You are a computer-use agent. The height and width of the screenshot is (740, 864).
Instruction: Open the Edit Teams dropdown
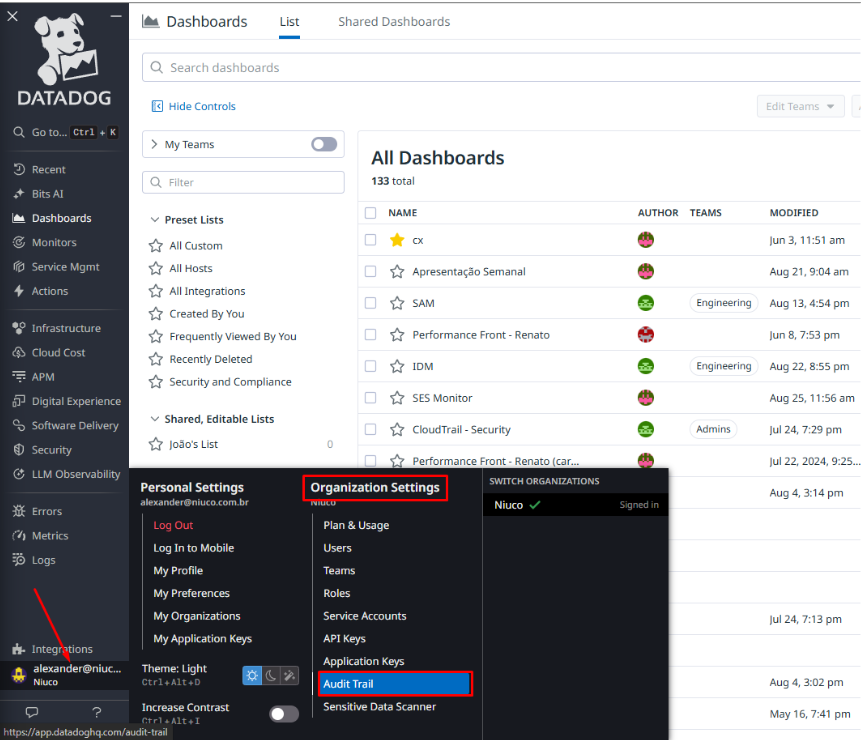pos(800,106)
